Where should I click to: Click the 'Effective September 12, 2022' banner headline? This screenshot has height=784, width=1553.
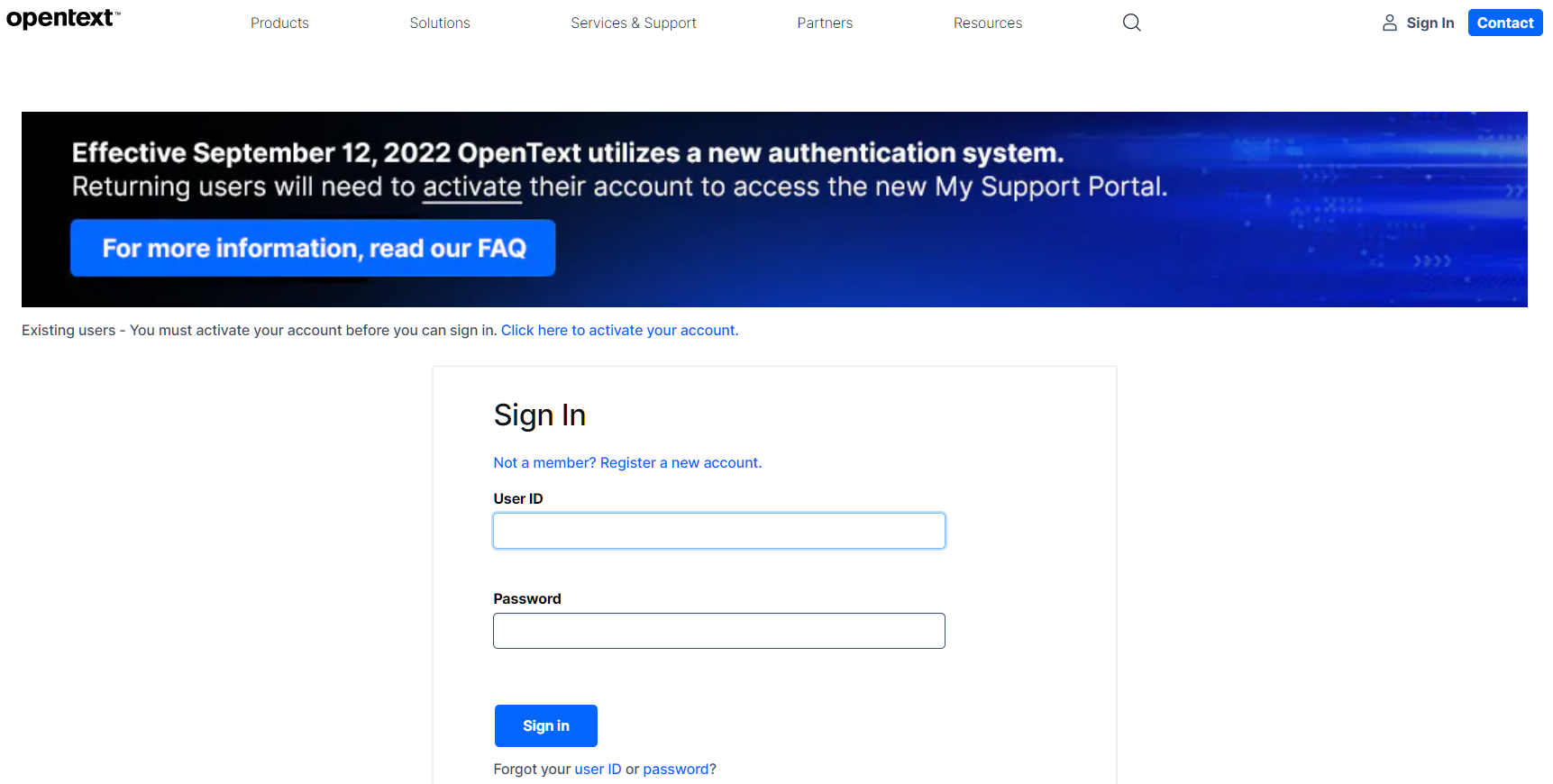click(567, 153)
